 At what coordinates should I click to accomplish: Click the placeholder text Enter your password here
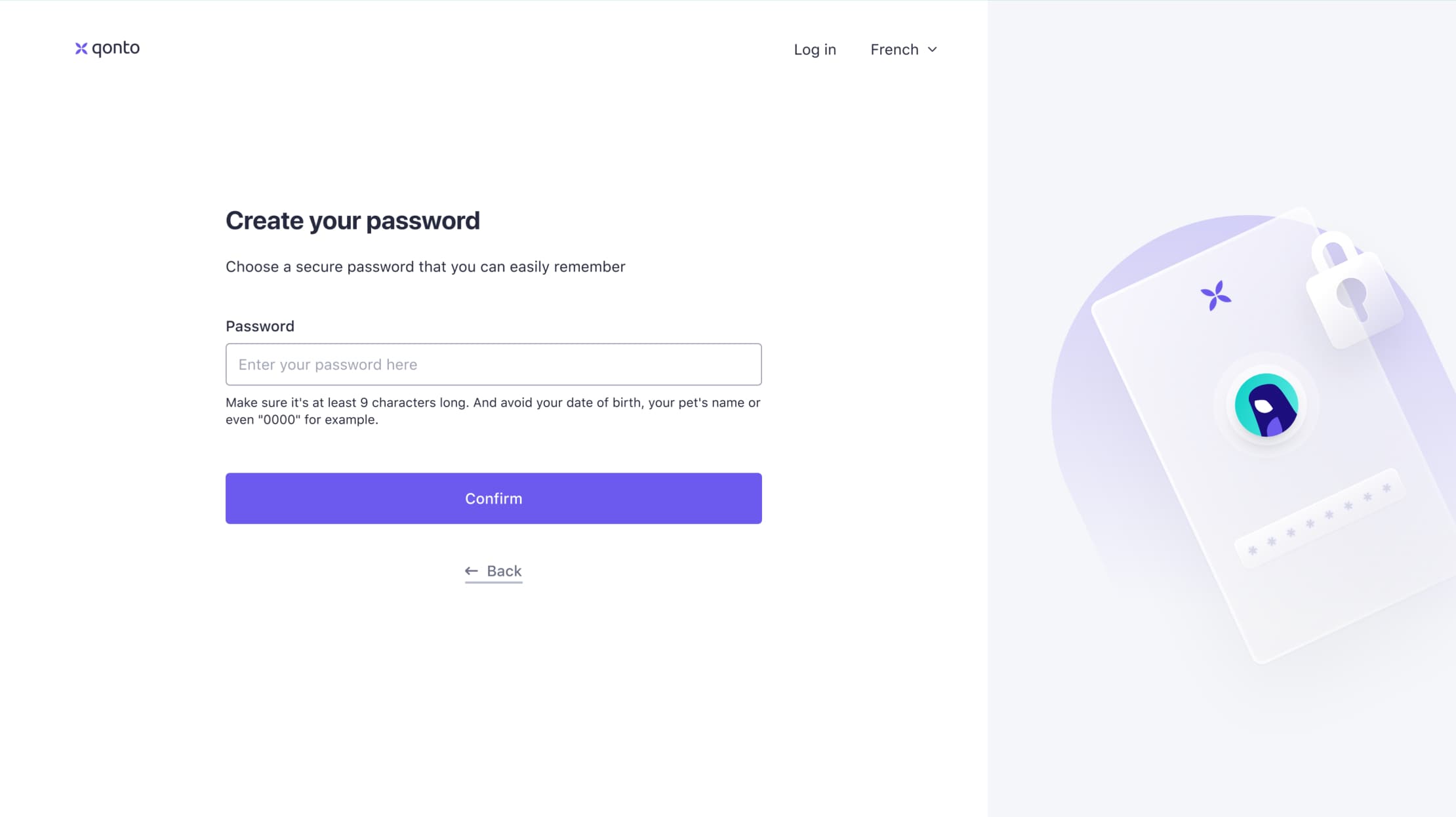click(x=327, y=365)
